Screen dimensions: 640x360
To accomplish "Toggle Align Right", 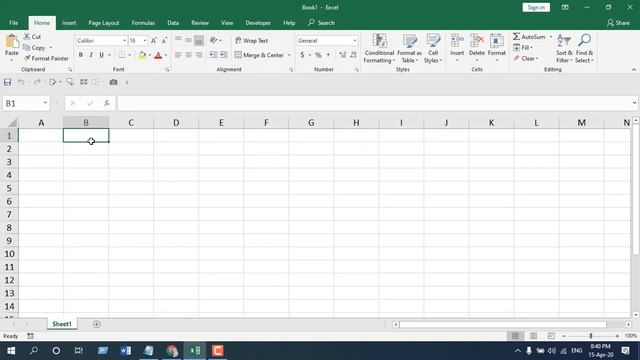I will [x=199, y=55].
